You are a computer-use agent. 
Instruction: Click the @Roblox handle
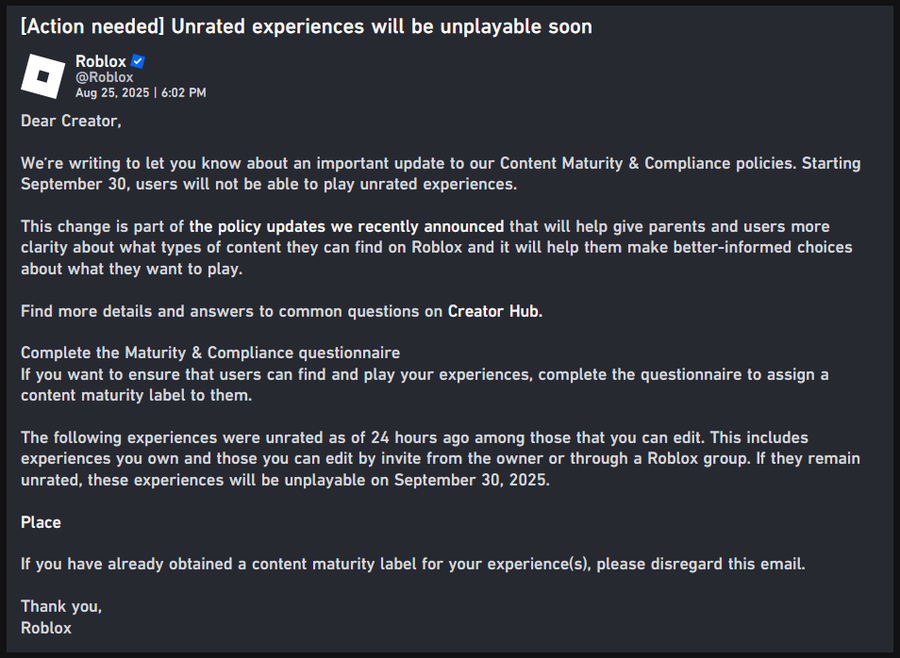(104, 77)
